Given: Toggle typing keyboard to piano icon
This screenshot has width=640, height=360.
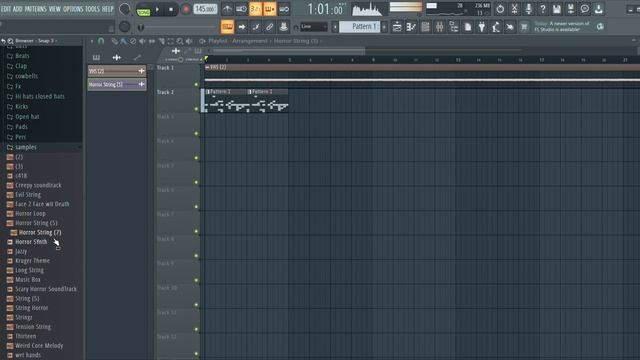Looking at the screenshot, I should click(227, 27).
